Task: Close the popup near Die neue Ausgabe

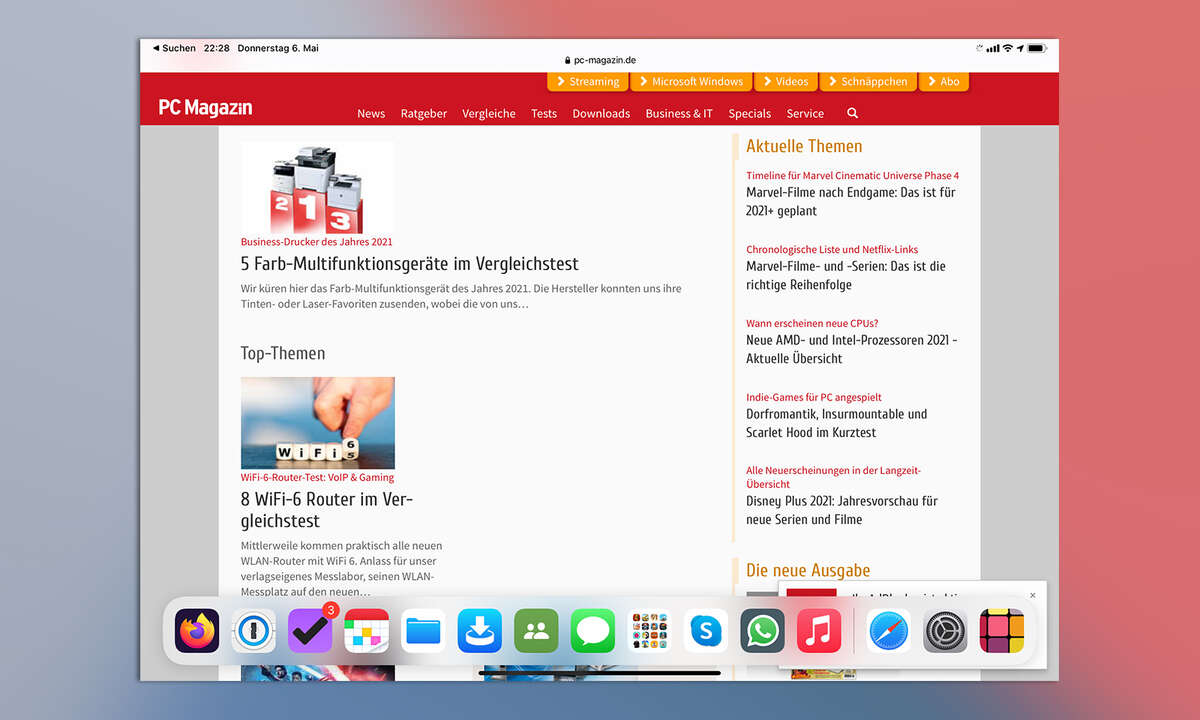Action: (x=1033, y=595)
